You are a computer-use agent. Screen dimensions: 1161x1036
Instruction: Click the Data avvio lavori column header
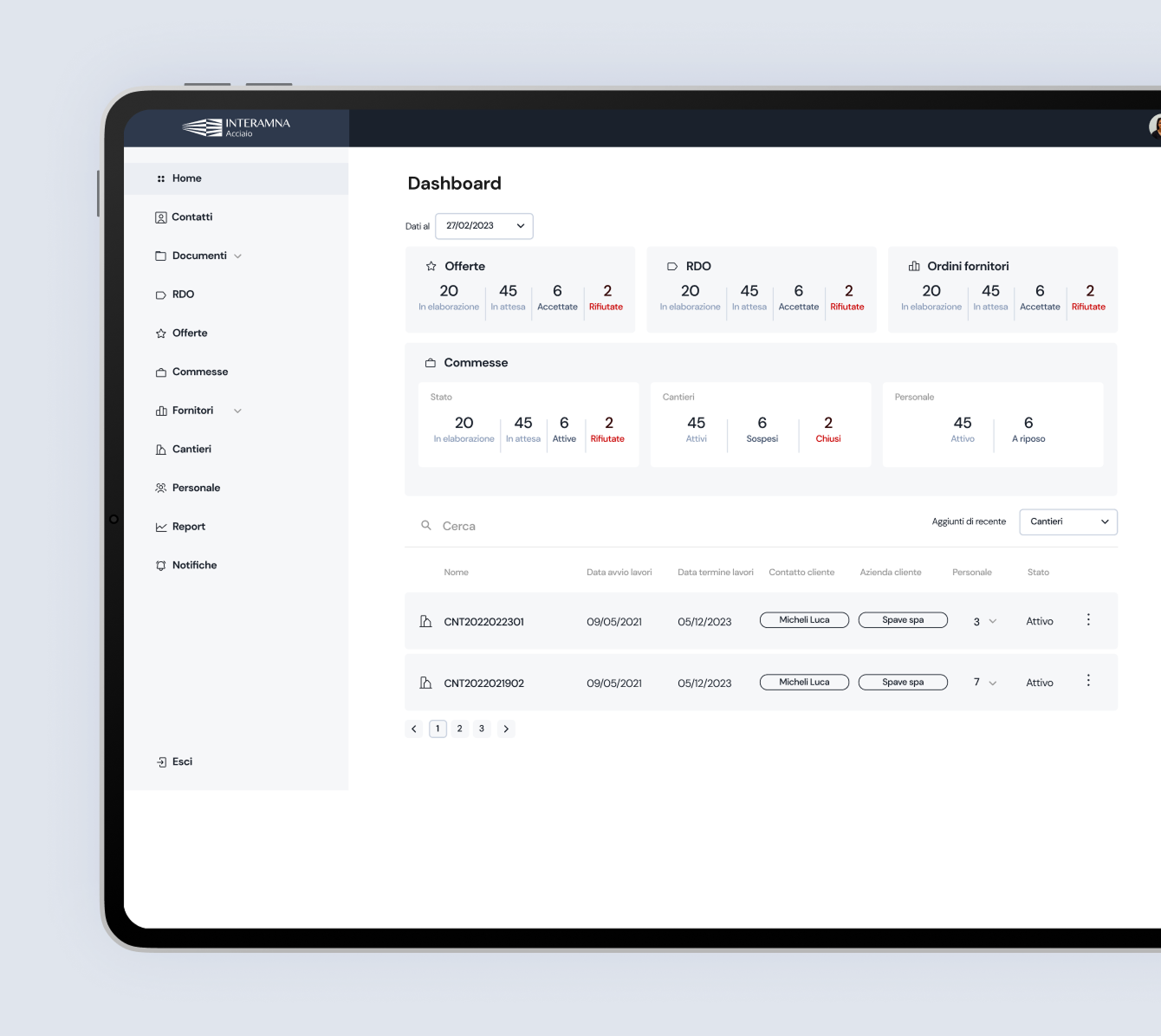[x=619, y=573]
